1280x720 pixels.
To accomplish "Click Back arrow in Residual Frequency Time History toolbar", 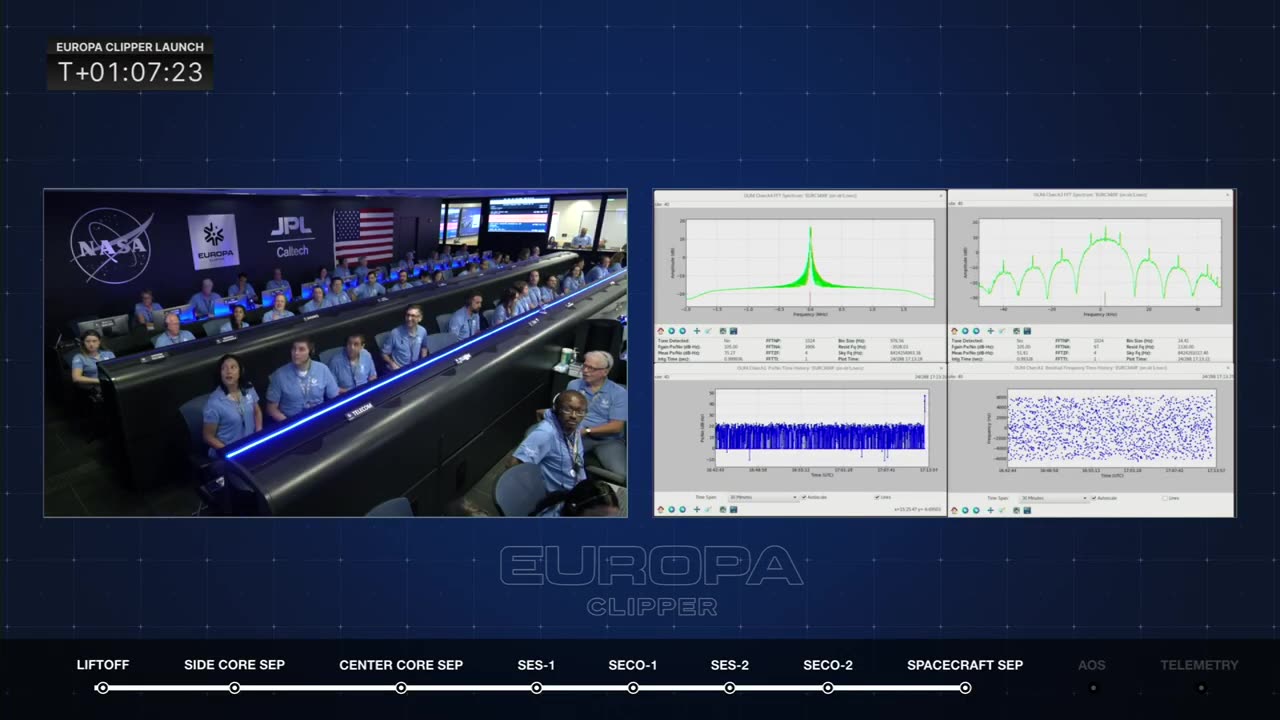I will tap(965, 510).
